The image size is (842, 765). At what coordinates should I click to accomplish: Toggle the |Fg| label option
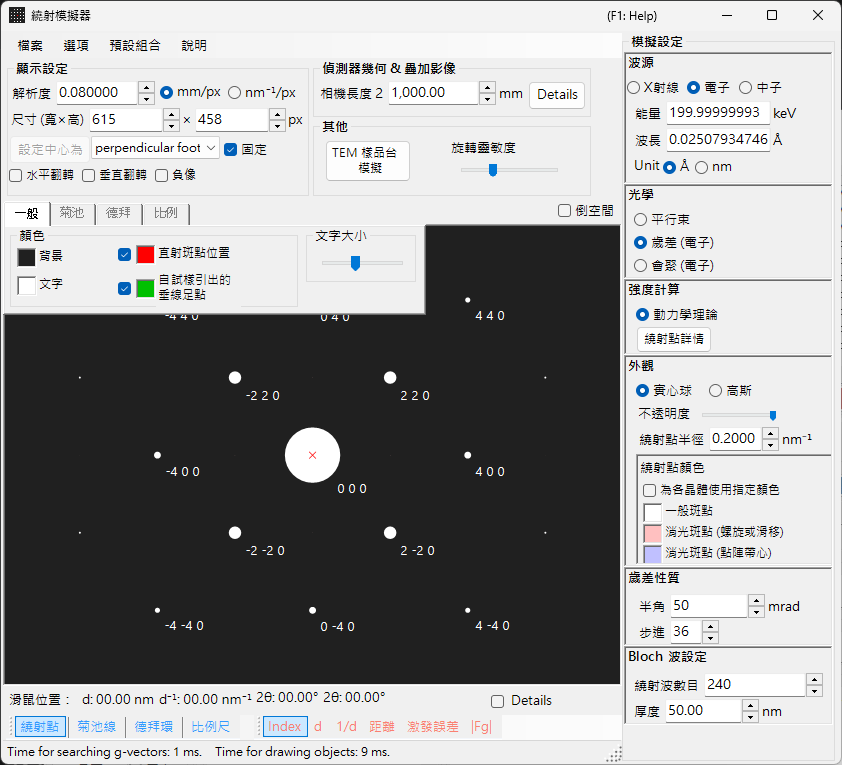[x=481, y=727]
